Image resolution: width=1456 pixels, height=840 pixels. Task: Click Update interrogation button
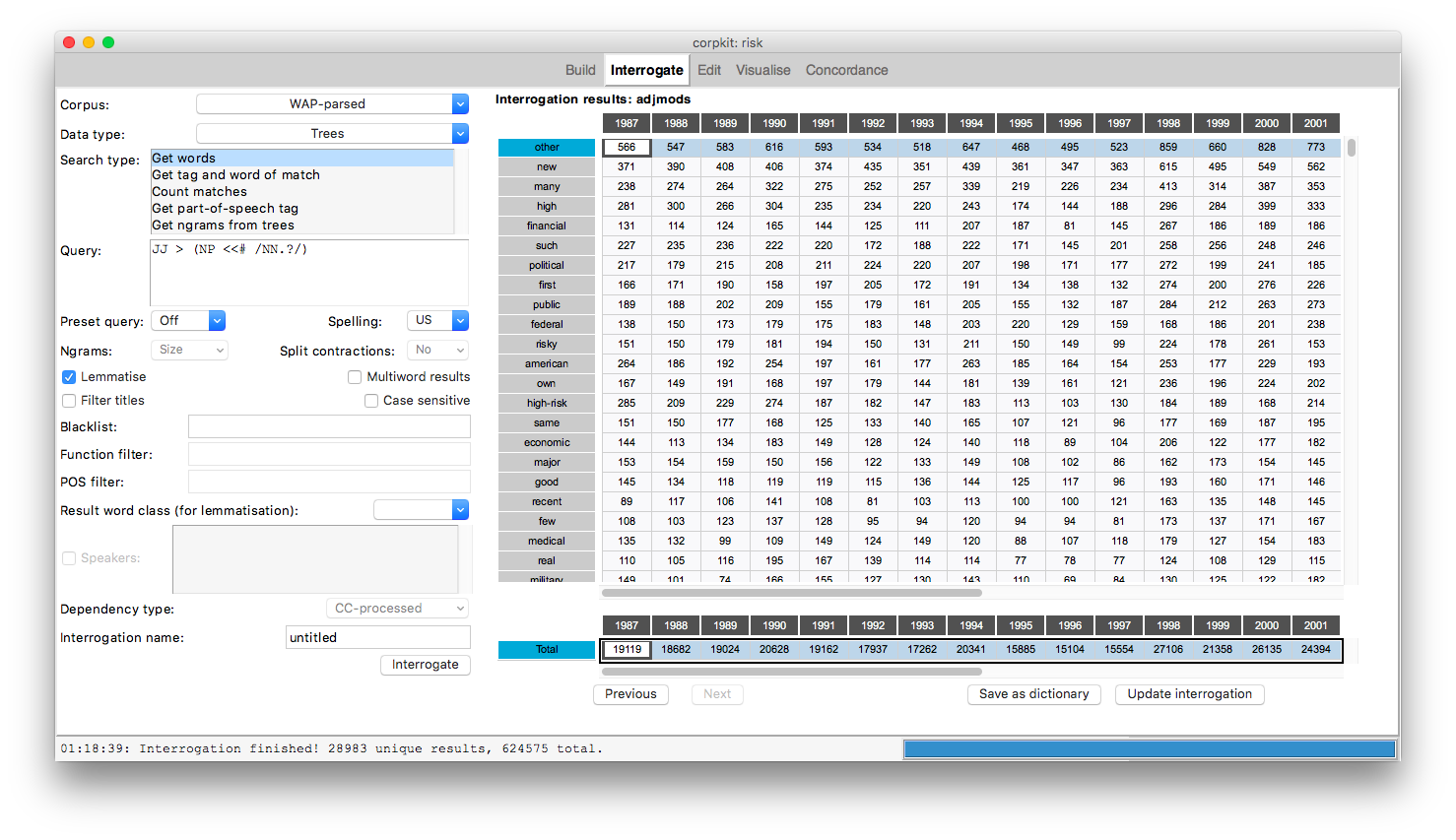1189,694
